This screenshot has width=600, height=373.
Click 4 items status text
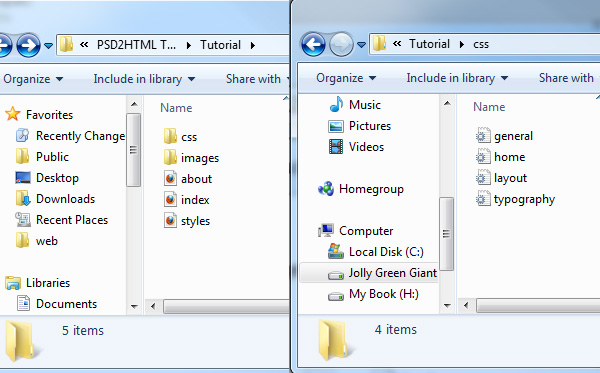396,329
